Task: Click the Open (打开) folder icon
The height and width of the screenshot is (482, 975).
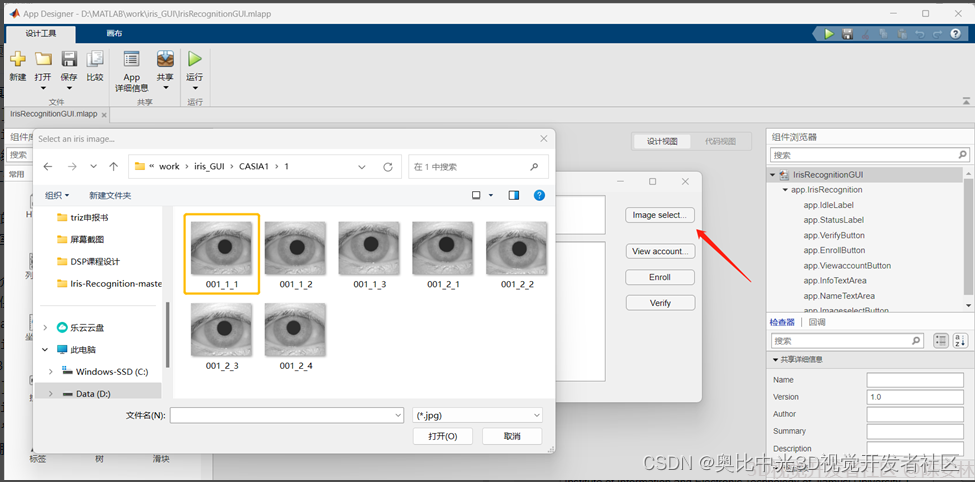Action: 43,59
